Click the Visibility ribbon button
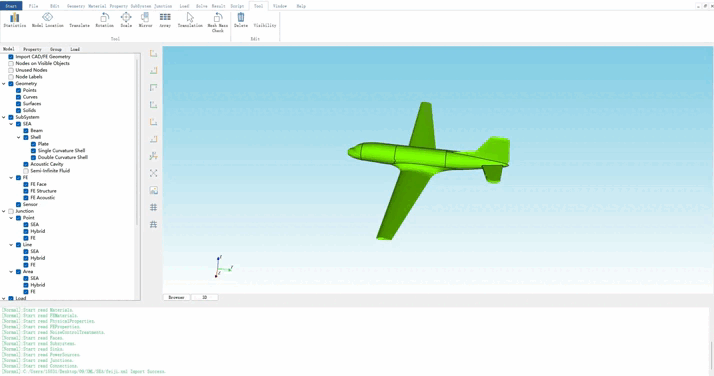Viewport: 714px width, 376px height. 265,25
